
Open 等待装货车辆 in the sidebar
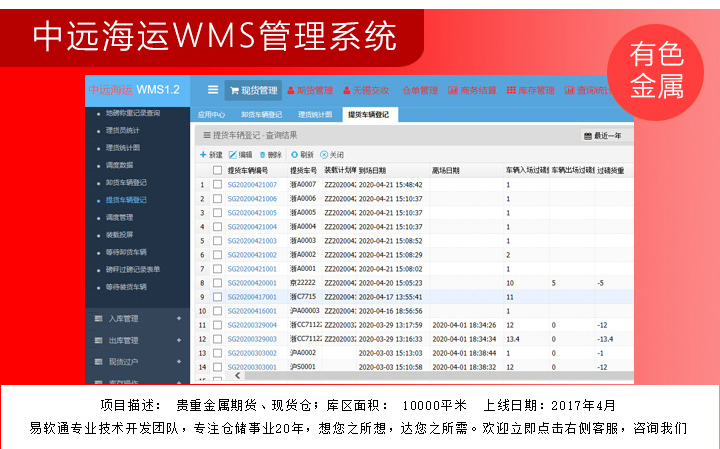pos(126,287)
